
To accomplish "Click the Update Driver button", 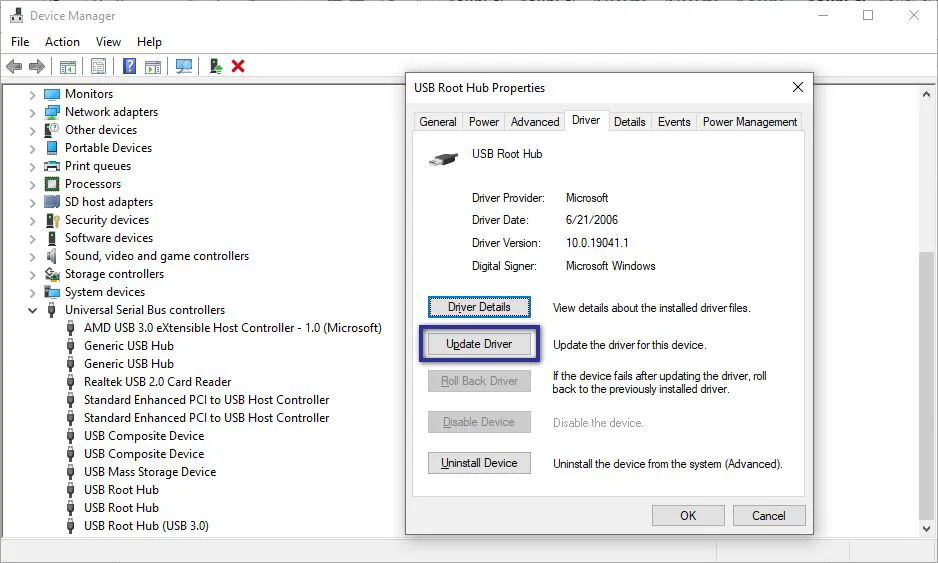I will click(x=479, y=344).
